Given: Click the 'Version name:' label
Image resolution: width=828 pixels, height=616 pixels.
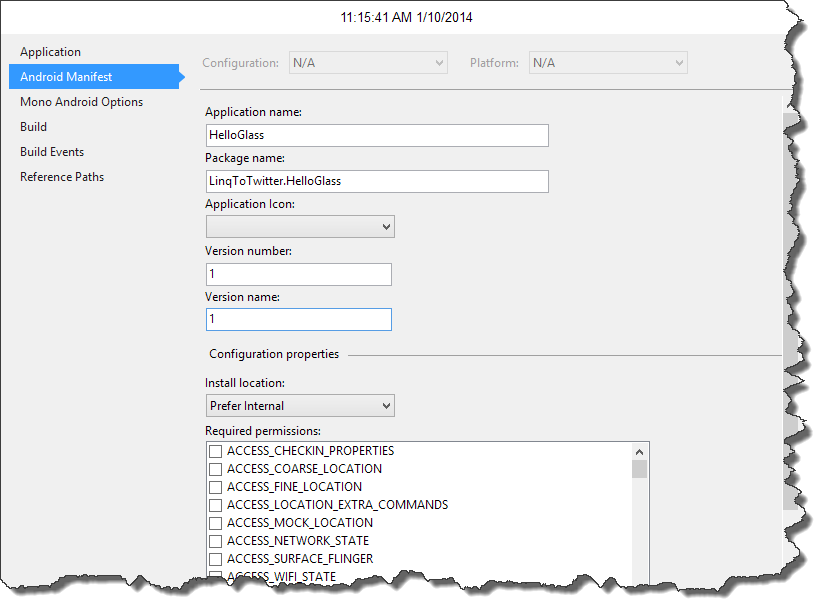Looking at the screenshot, I should 242,297.
